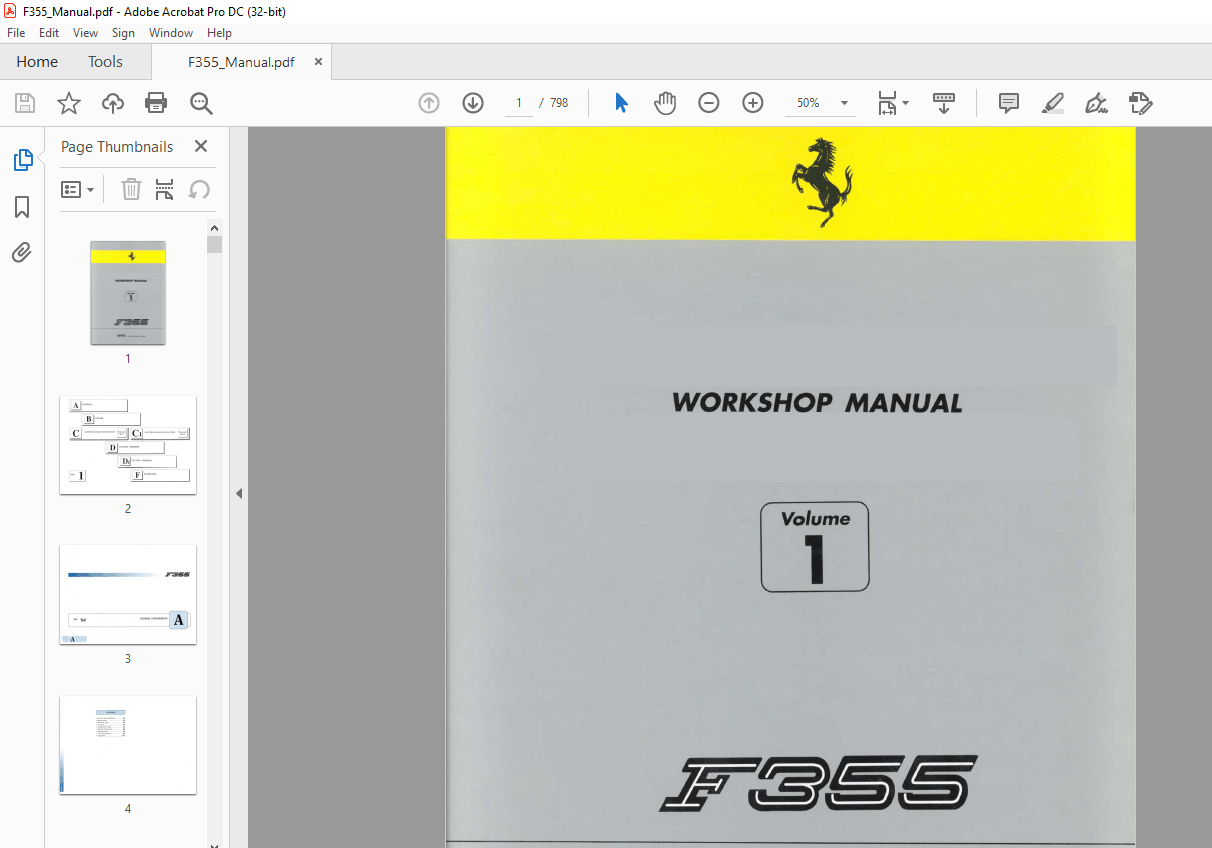Activate the Hand pan tool

coord(665,103)
